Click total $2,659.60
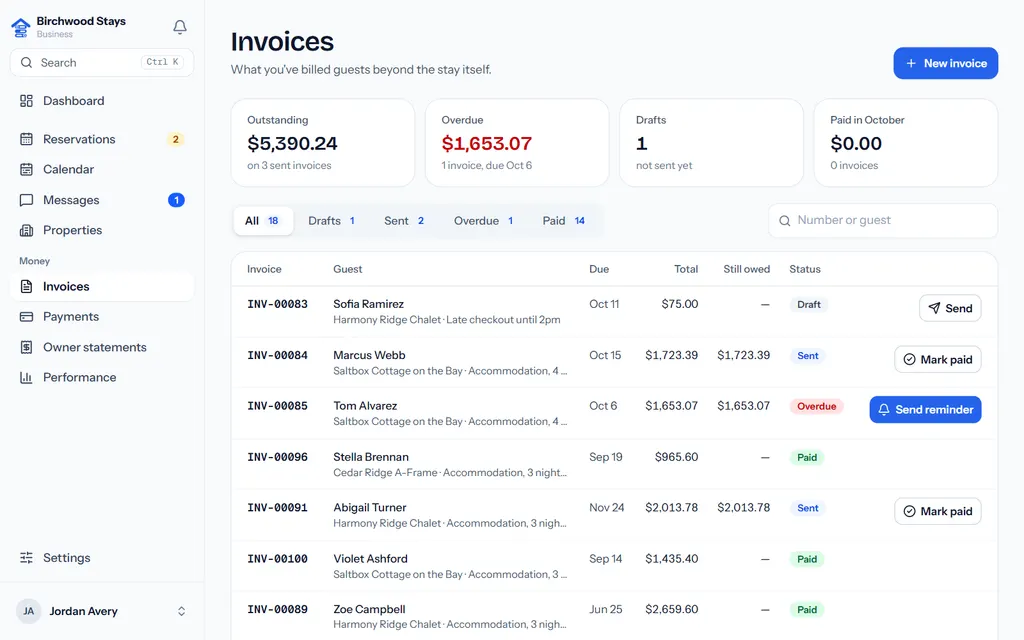 tap(671, 609)
